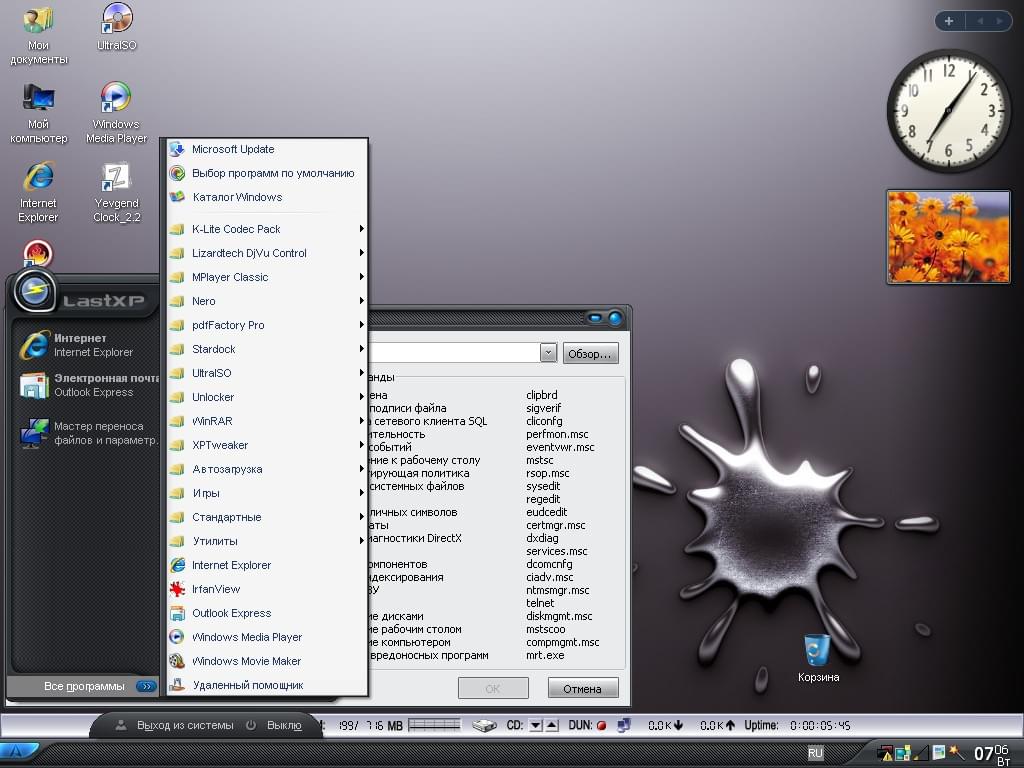The width and height of the screenshot is (1024, 768).
Task: Expand the pdfFactory Pro submenu
Action: tap(267, 325)
